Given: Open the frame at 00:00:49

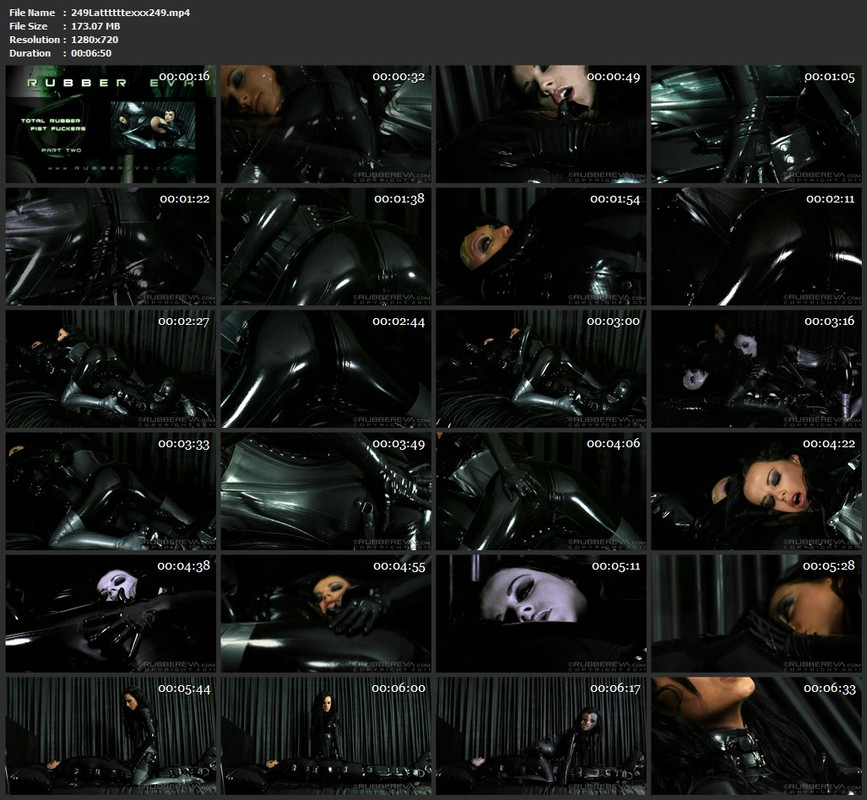Looking at the screenshot, I should click(541, 124).
